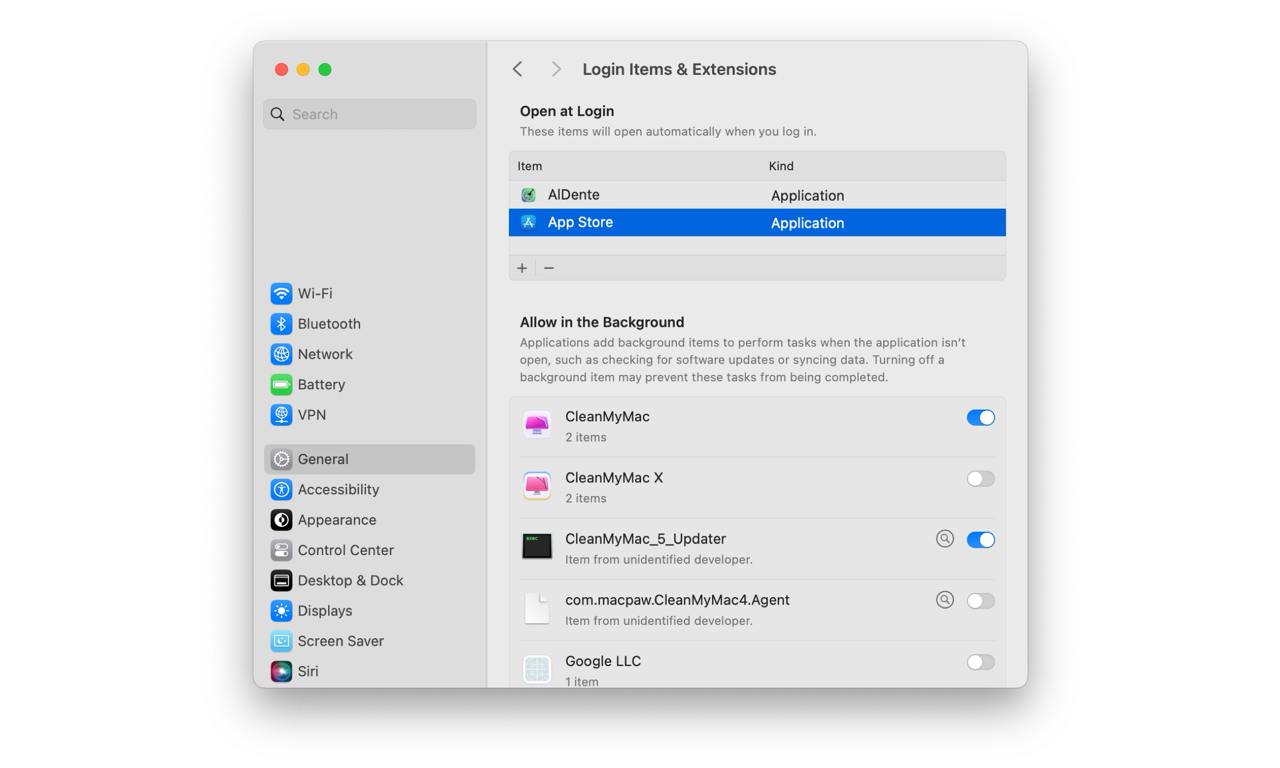The height and width of the screenshot is (768, 1280).
Task: Open Accessibility settings pane
Action: 369,490
